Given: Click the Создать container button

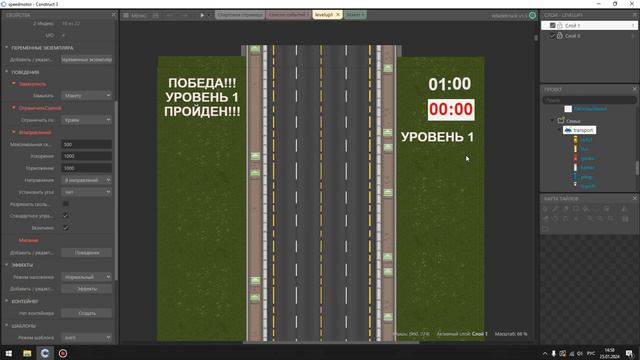Looking at the screenshot, I should point(87,313).
